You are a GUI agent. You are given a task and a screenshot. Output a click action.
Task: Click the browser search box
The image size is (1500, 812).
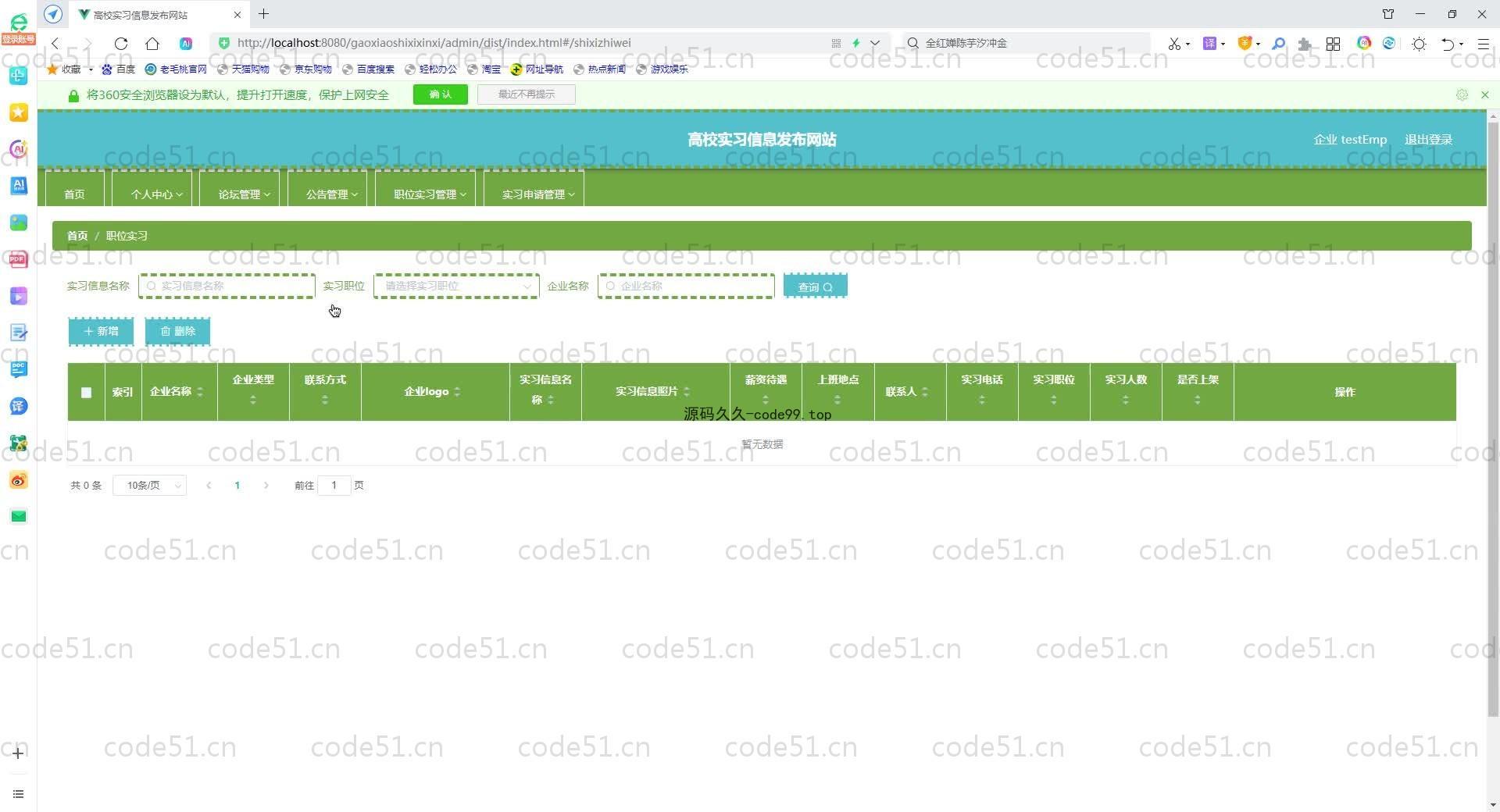(x=1026, y=43)
